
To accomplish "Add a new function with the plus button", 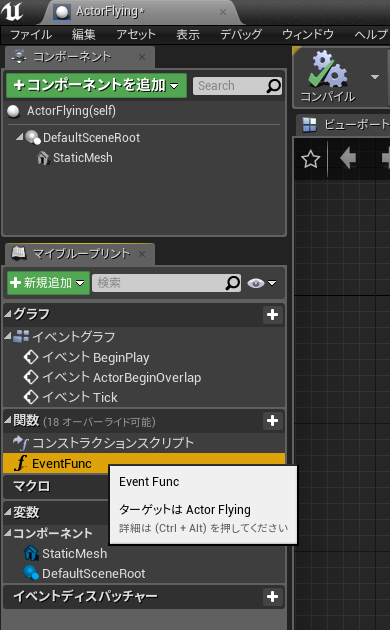I will click(x=272, y=421).
